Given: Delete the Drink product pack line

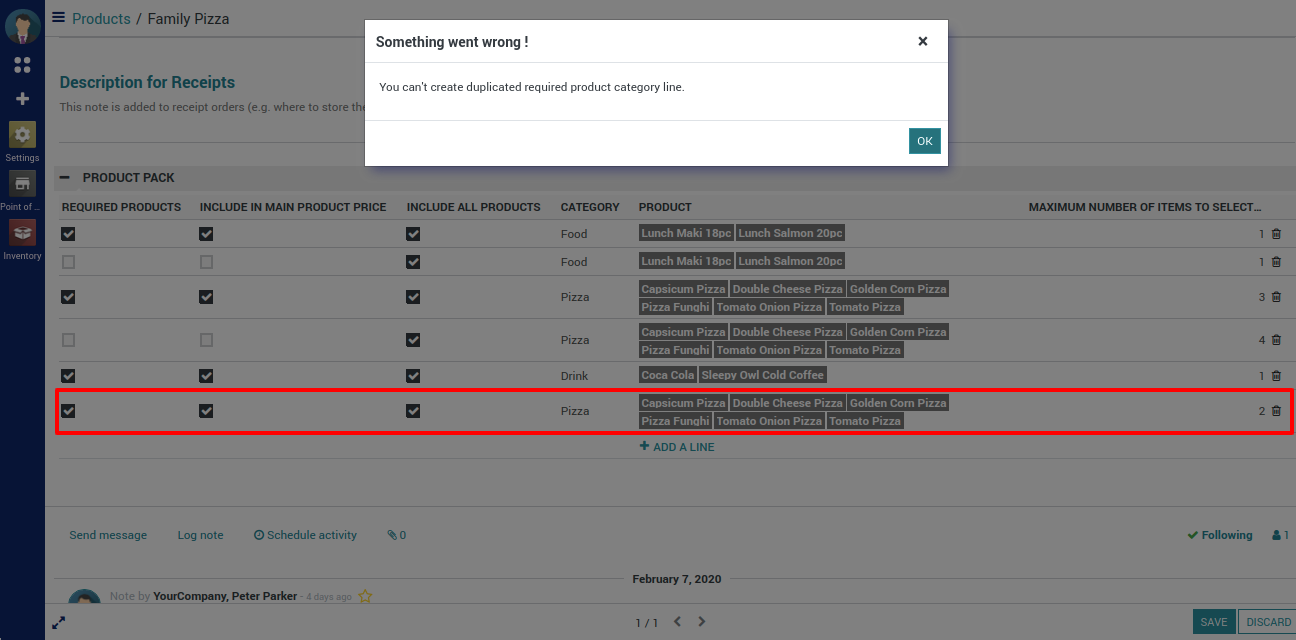Looking at the screenshot, I should pyautogui.click(x=1276, y=376).
